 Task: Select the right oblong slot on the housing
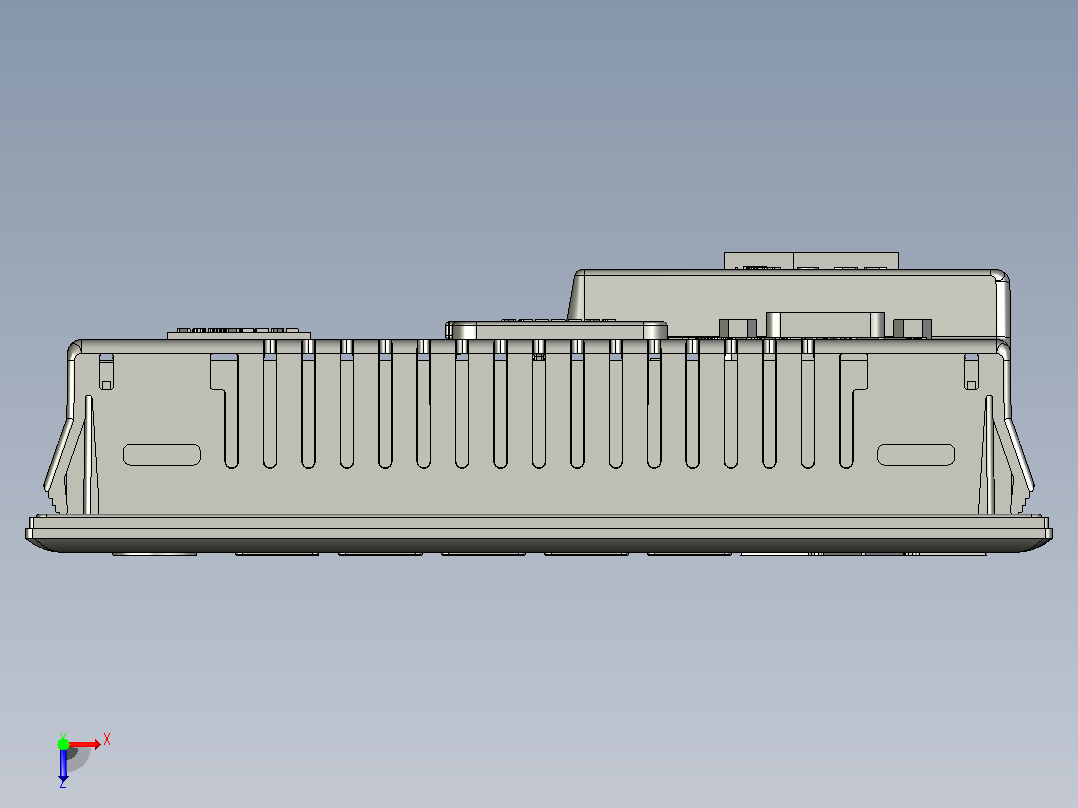pos(916,455)
